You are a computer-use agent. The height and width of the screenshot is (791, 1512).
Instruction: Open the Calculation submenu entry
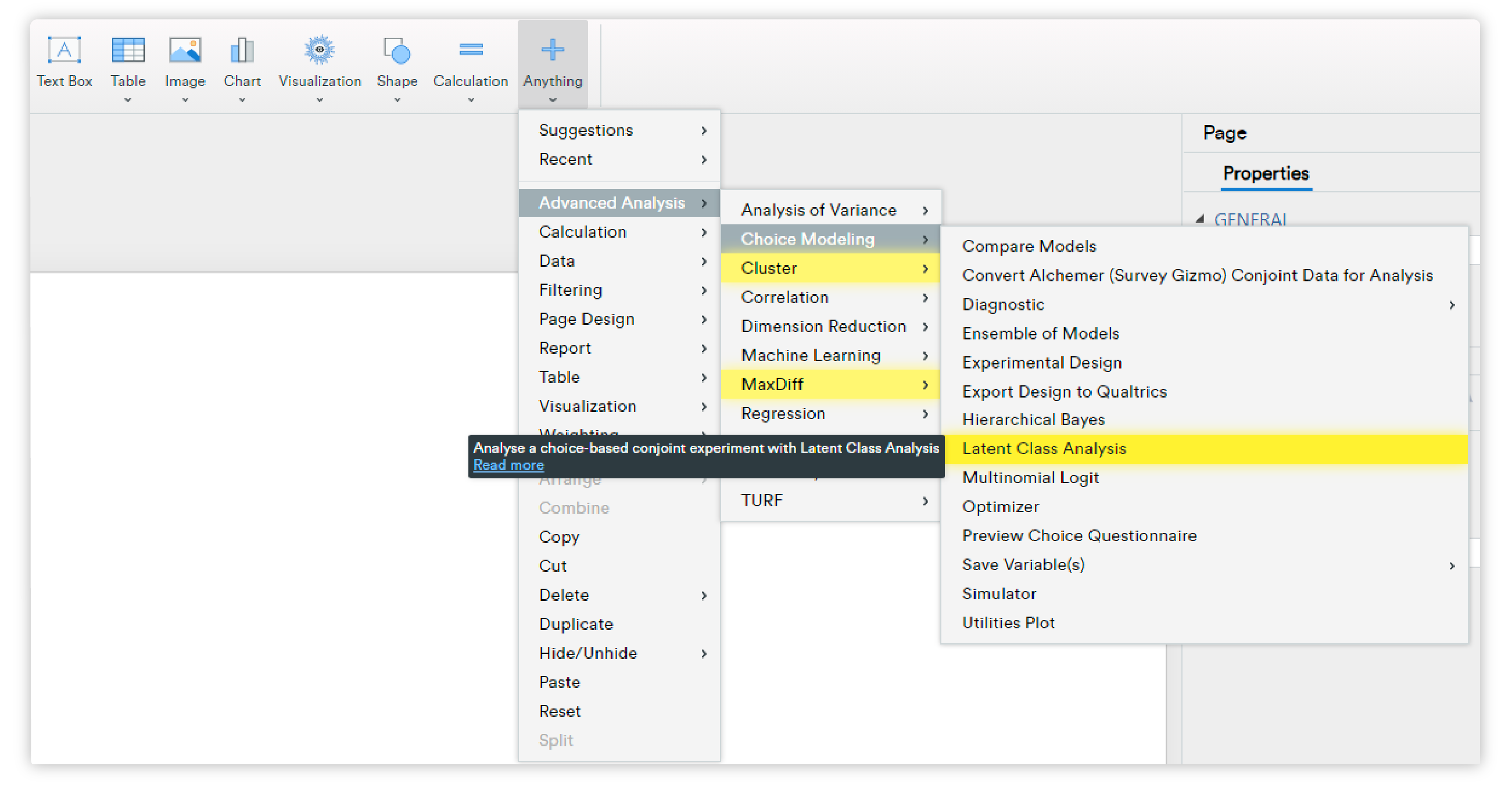coord(619,232)
